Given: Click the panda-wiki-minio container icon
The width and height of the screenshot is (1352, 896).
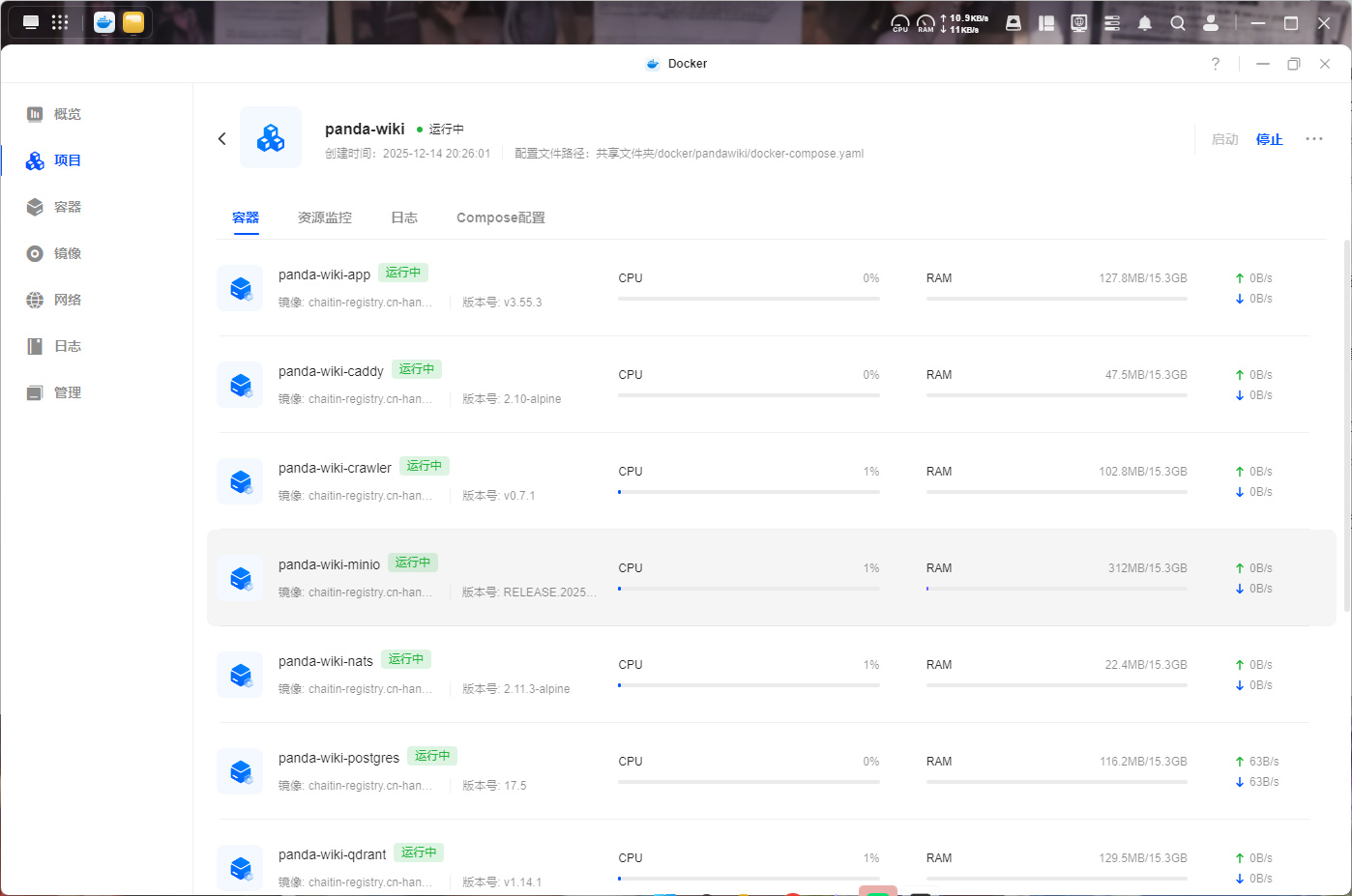Looking at the screenshot, I should click(x=240, y=578).
